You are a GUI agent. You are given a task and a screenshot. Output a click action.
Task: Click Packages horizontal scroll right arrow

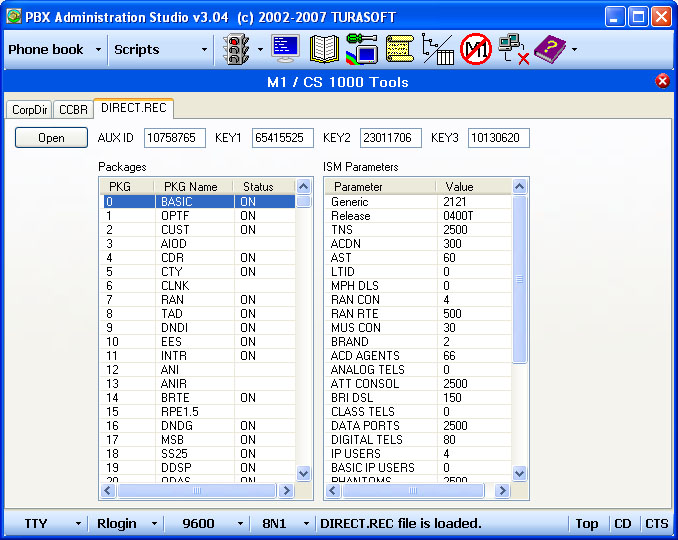tap(286, 490)
